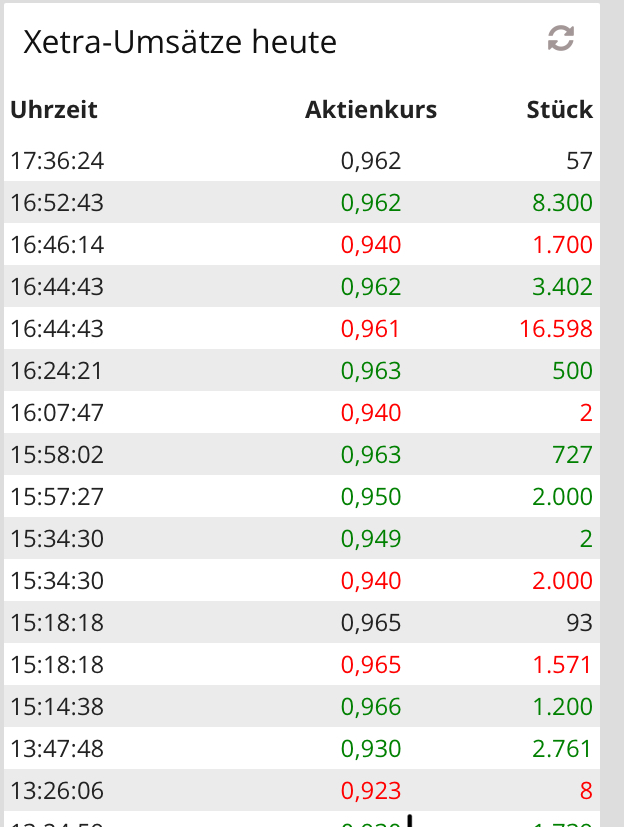Click the 8.300 volume value
This screenshot has width=624, height=827.
562,203
